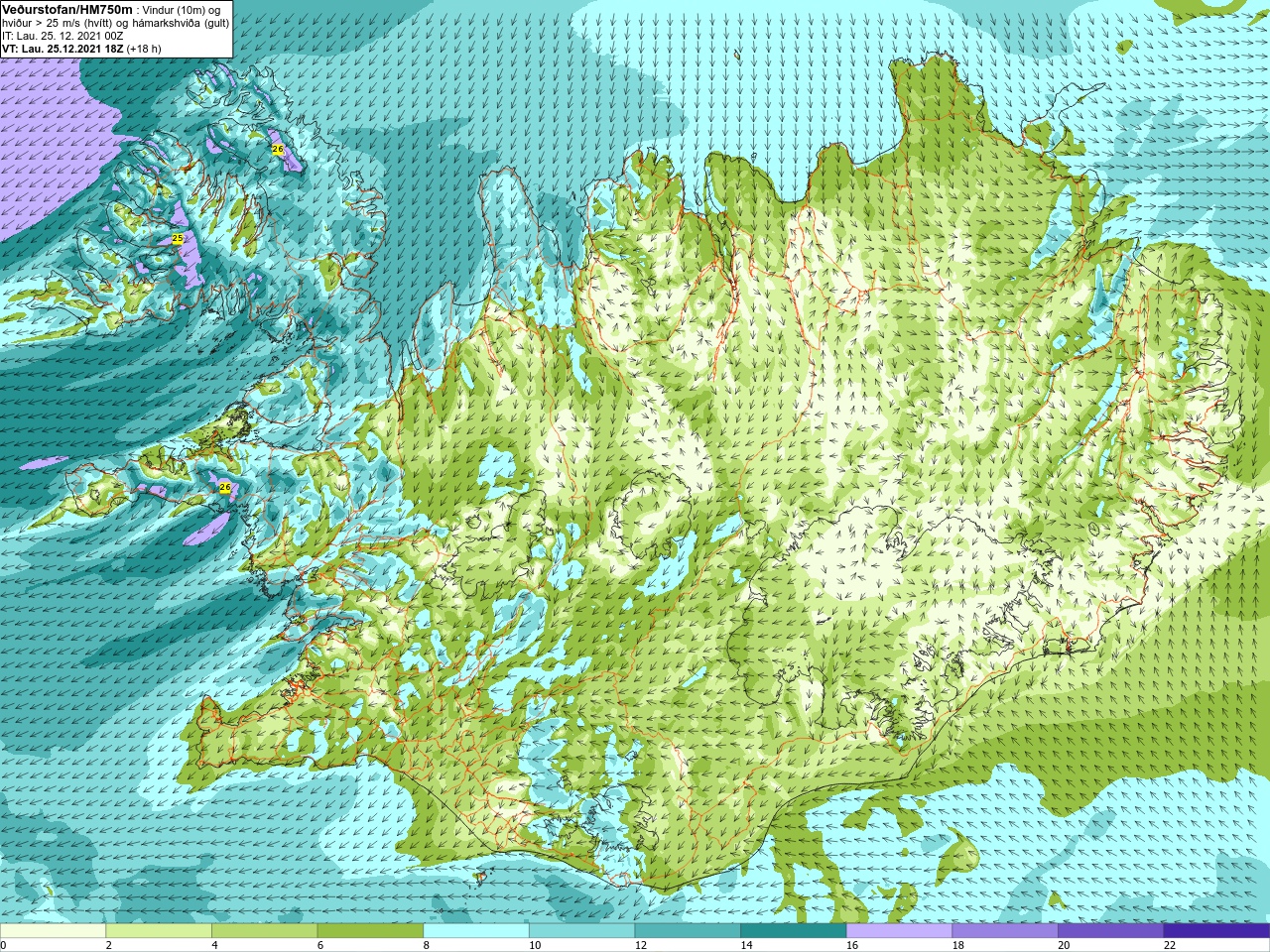Click the legend scale label 8
This screenshot has height=952, width=1270.
click(x=427, y=945)
